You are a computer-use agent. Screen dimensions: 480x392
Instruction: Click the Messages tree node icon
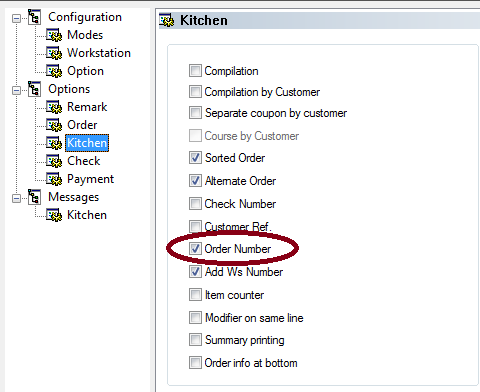pyautogui.click(x=34, y=197)
